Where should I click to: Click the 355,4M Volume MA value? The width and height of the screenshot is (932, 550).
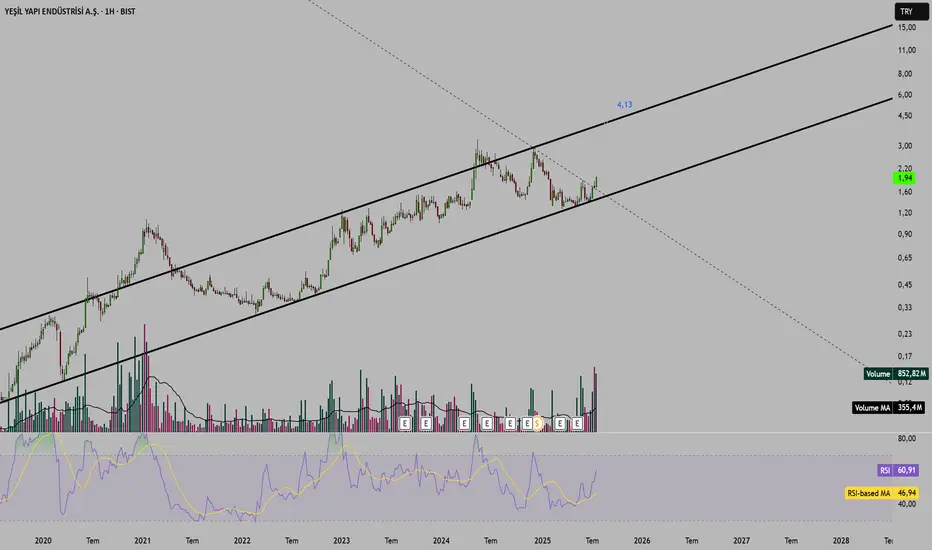coord(909,407)
